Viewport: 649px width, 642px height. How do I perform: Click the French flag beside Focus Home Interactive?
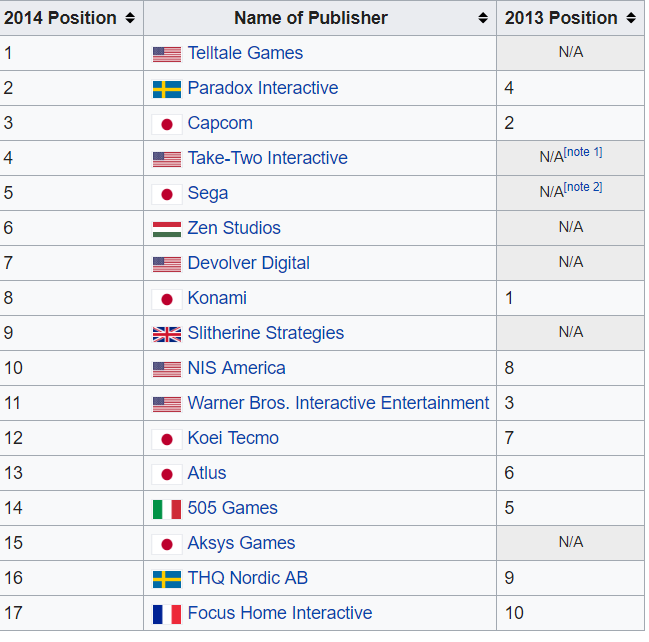point(167,614)
